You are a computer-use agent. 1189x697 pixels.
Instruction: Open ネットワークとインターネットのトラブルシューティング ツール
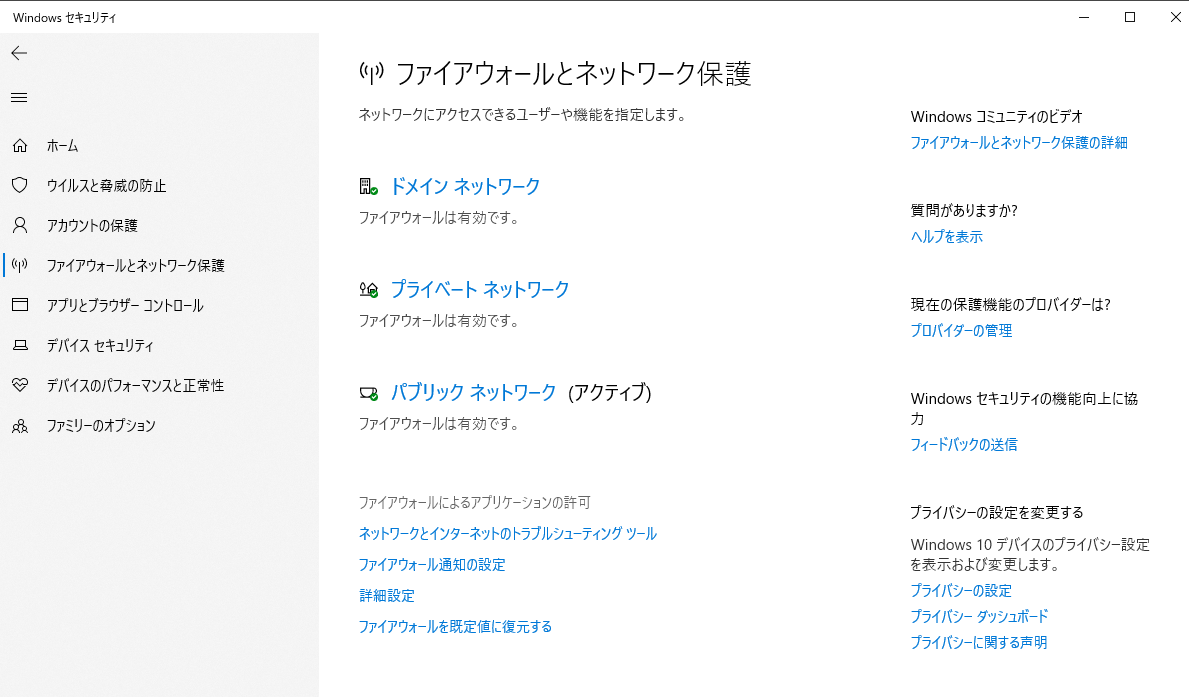click(508, 534)
